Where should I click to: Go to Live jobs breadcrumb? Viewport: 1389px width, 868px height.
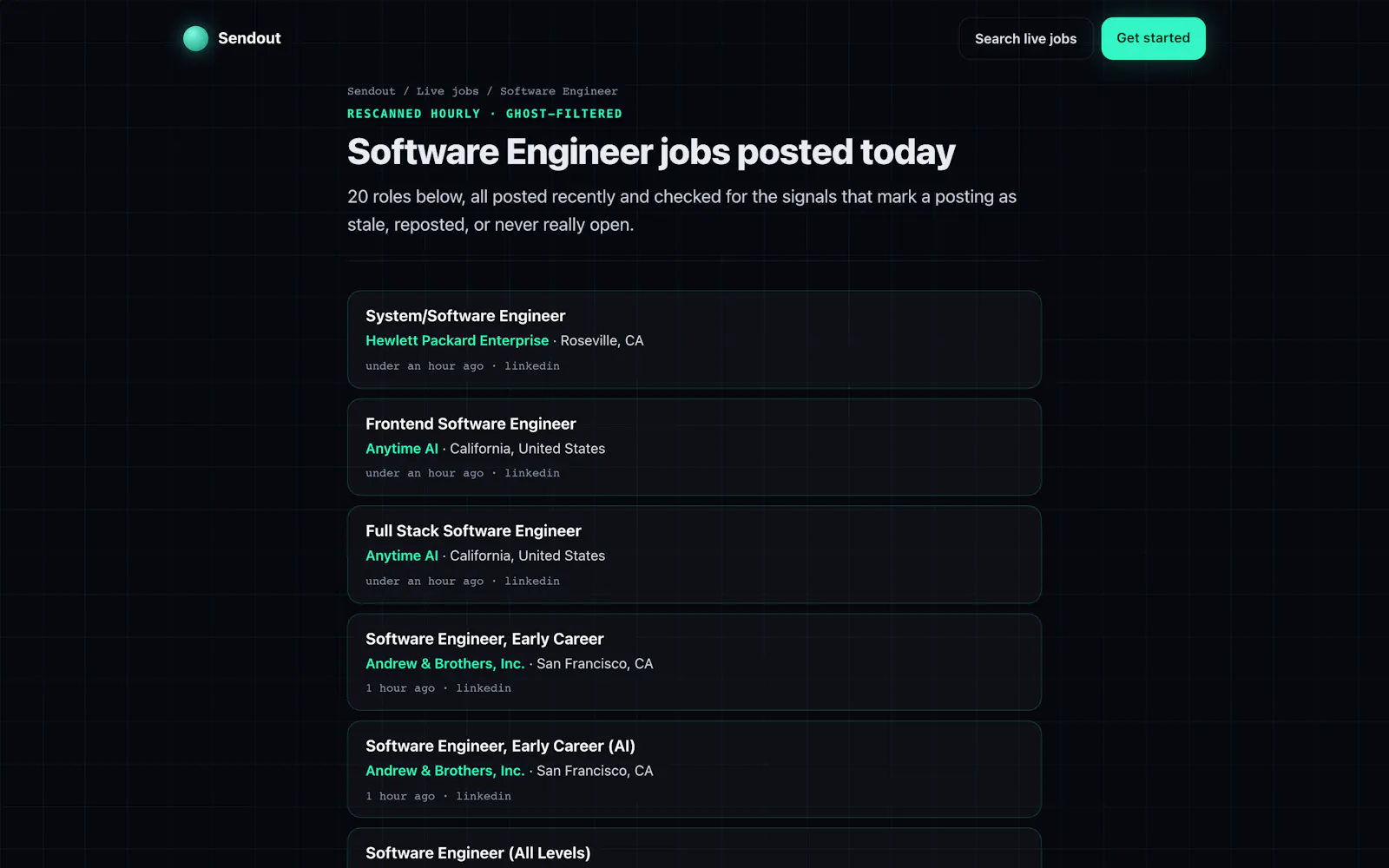447,91
